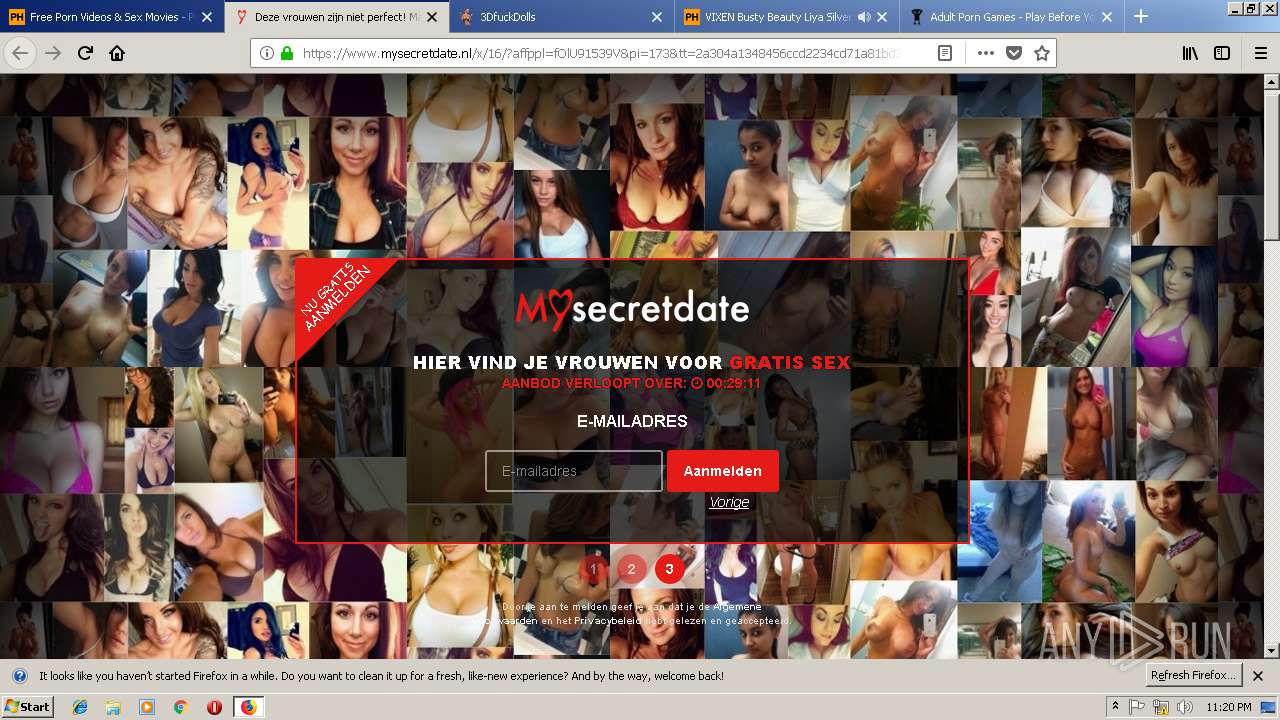Open the media player taskbar icon

click(147, 707)
